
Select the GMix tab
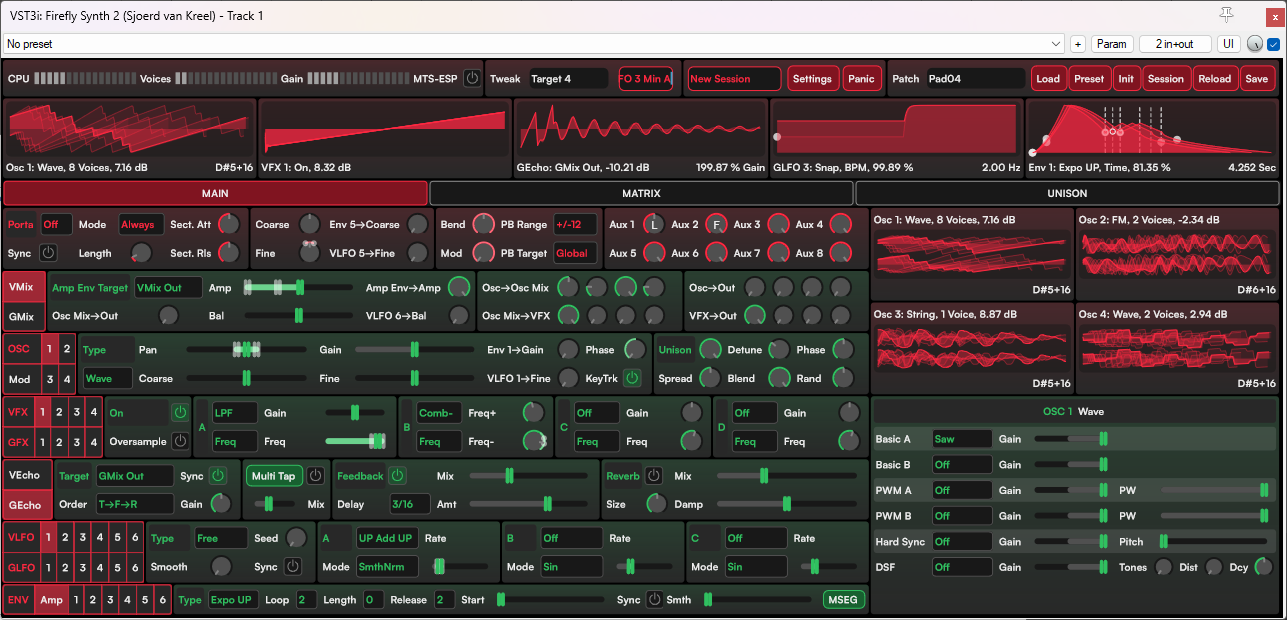click(x=23, y=316)
